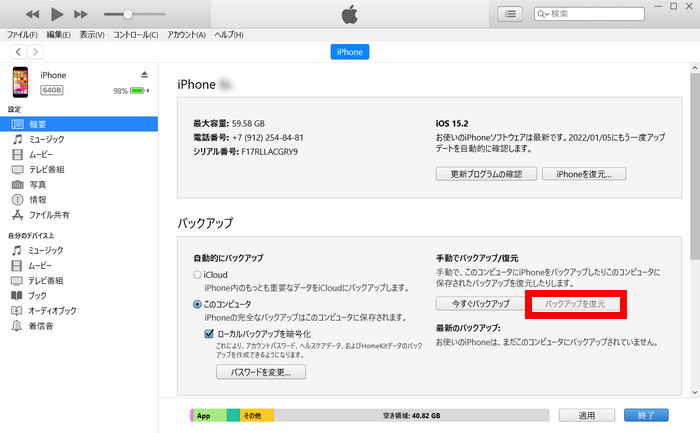Click the 64GB capacity badge
Screen dimensions: 700x433
tap(52, 90)
